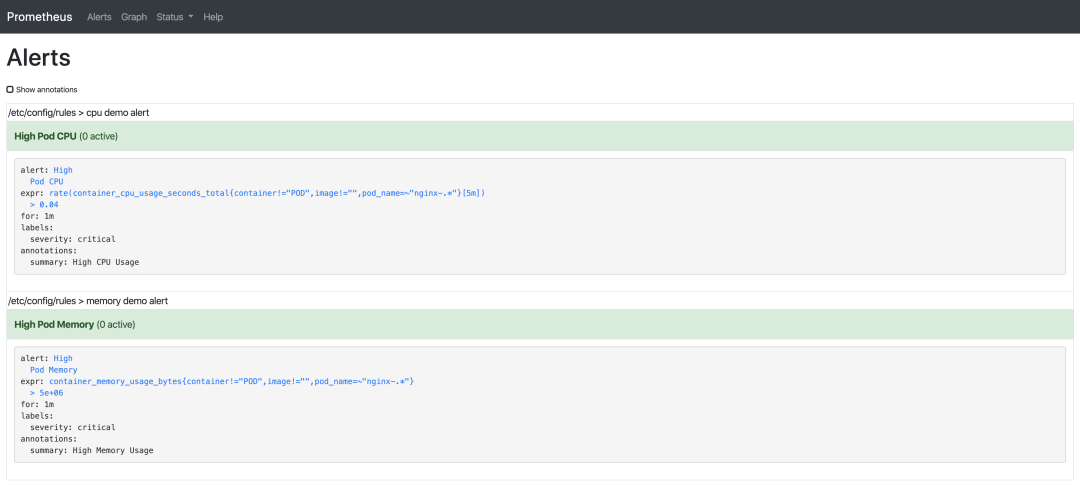Select the '/etc/config/rules > memory demo alert' text

87,301
